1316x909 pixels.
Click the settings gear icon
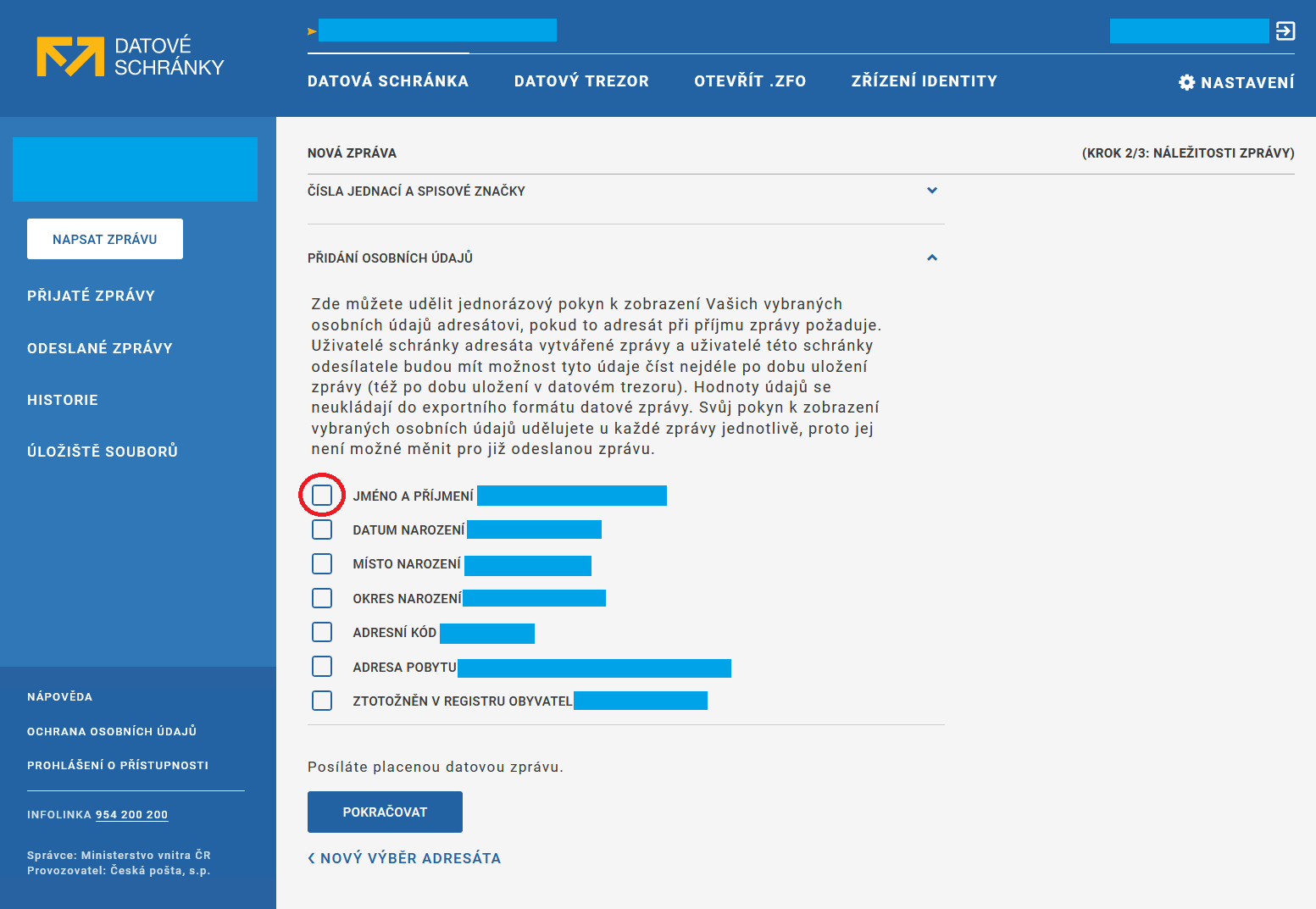pos(1186,82)
